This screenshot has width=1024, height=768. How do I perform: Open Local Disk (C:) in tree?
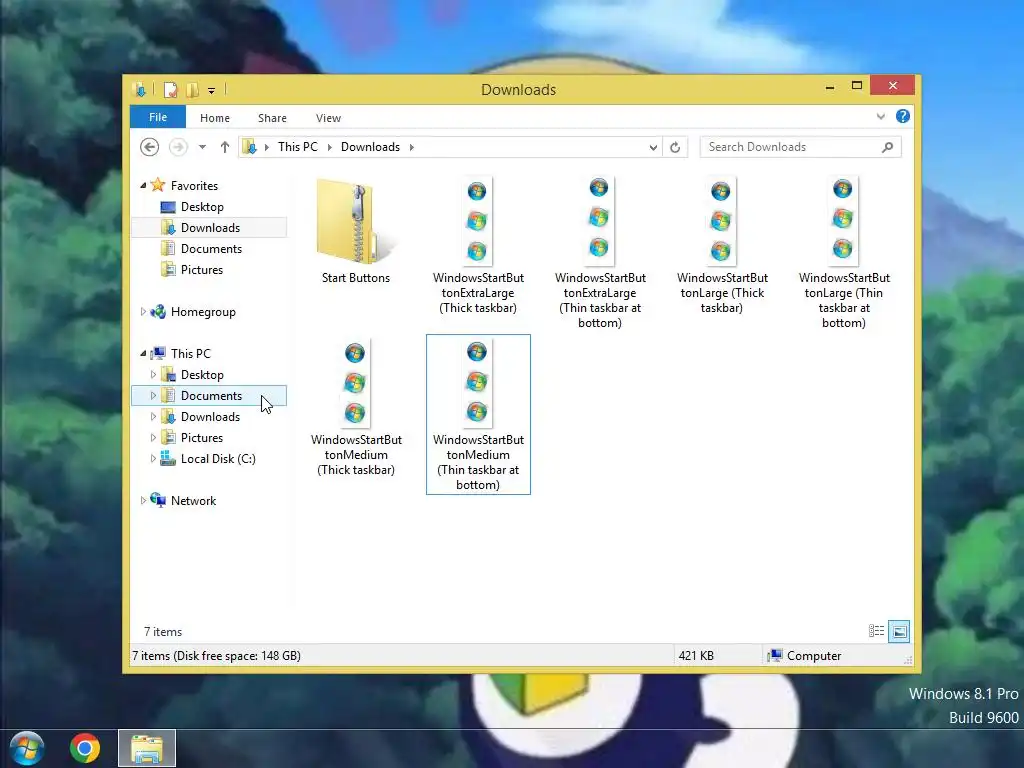tap(218, 458)
